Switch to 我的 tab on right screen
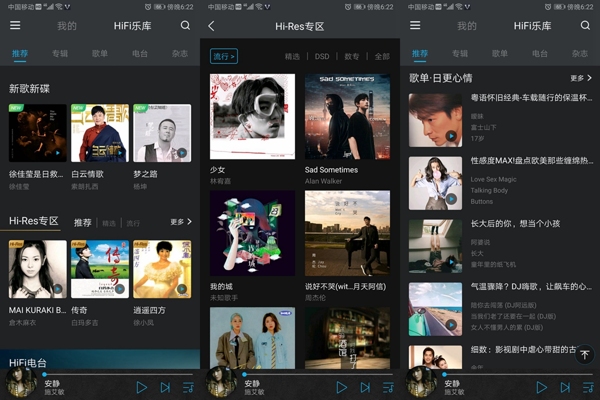Screen dimensions: 600x400 pos(467,26)
